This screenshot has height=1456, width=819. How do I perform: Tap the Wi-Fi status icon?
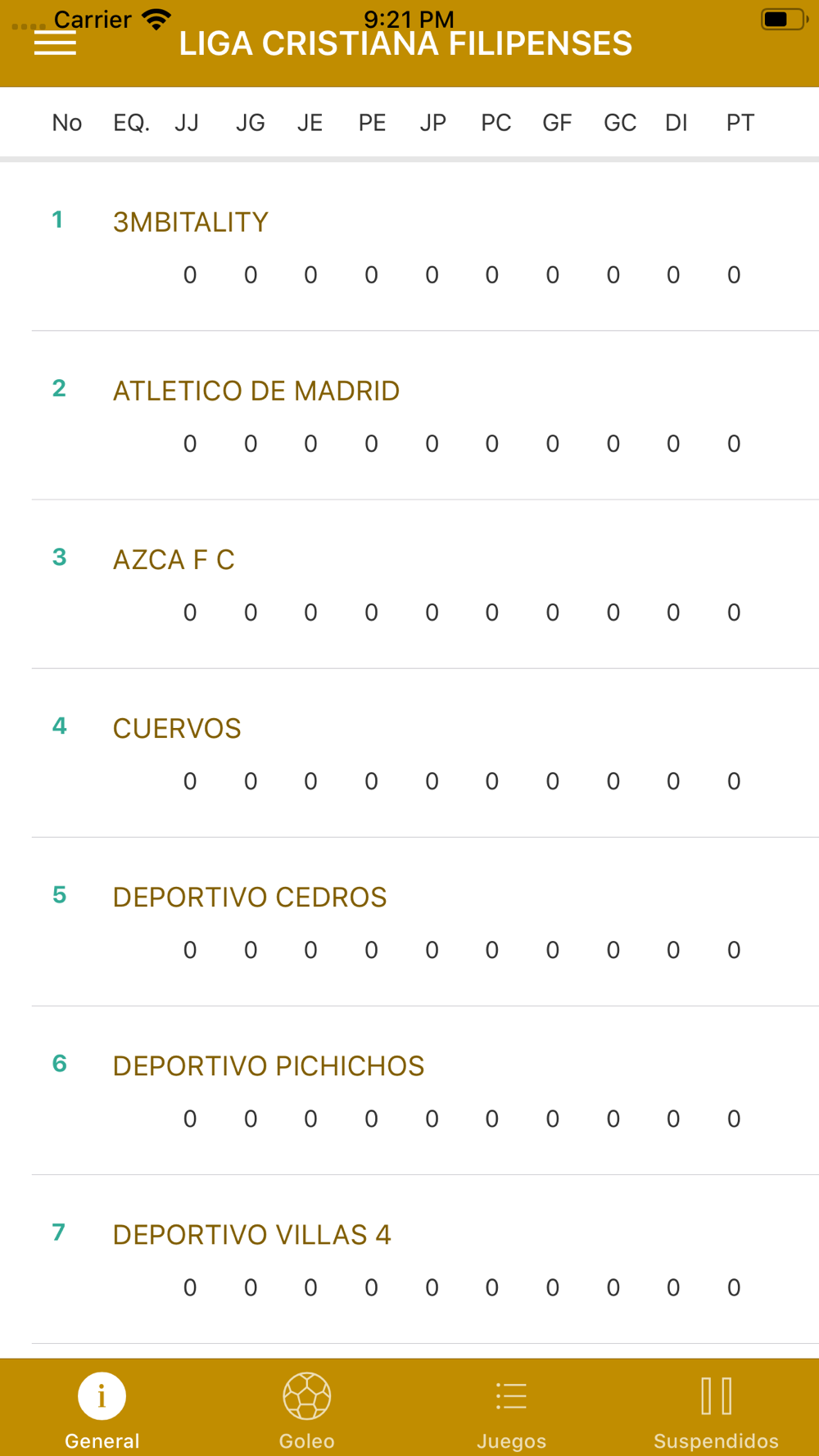(x=156, y=19)
